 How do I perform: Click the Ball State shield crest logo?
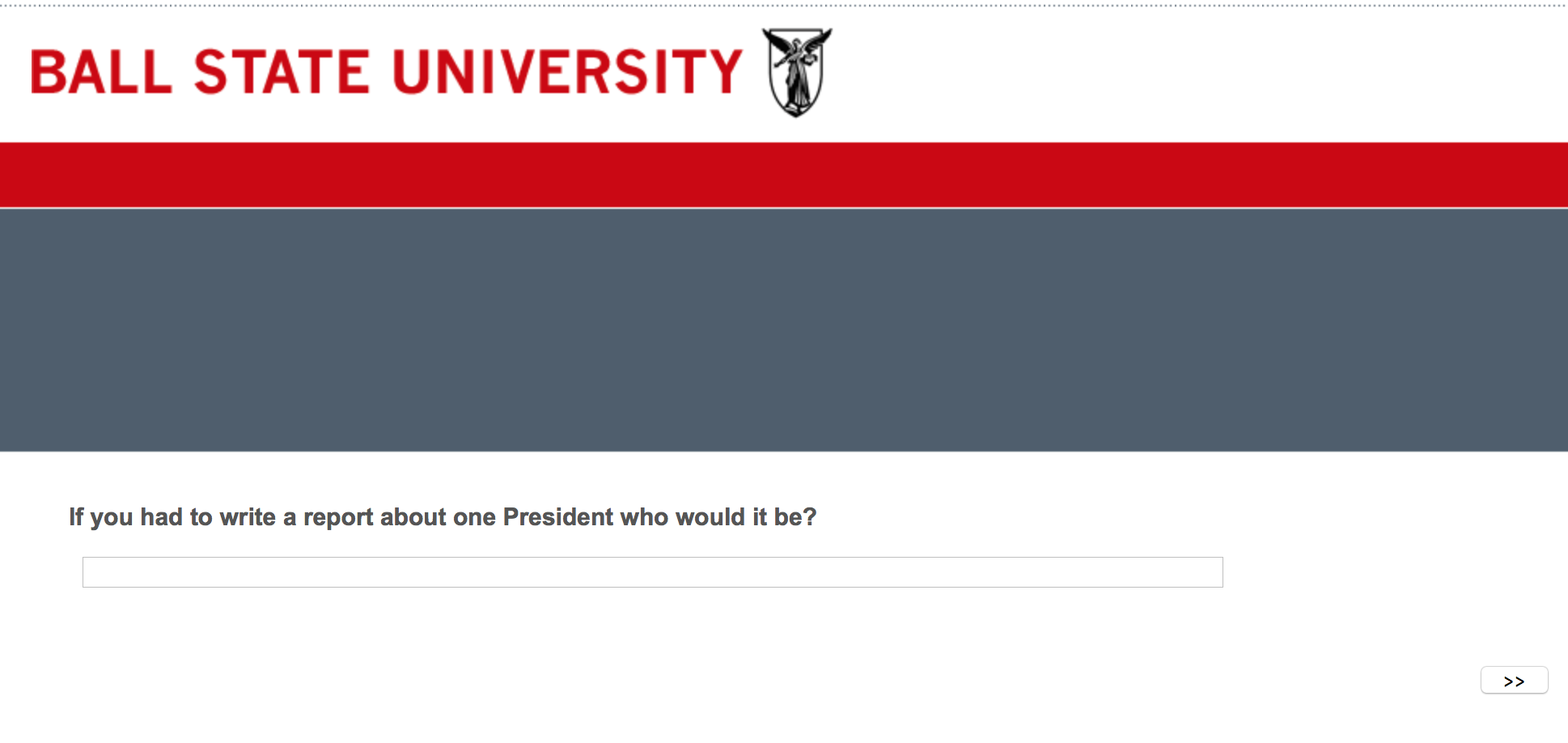point(797,72)
